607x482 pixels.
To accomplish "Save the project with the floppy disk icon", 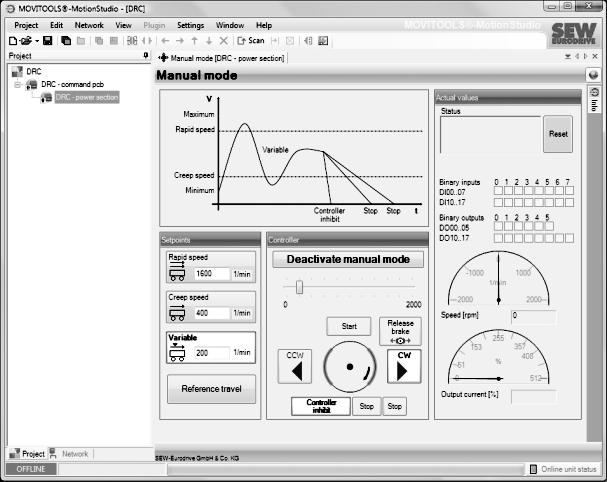I will (x=48, y=41).
